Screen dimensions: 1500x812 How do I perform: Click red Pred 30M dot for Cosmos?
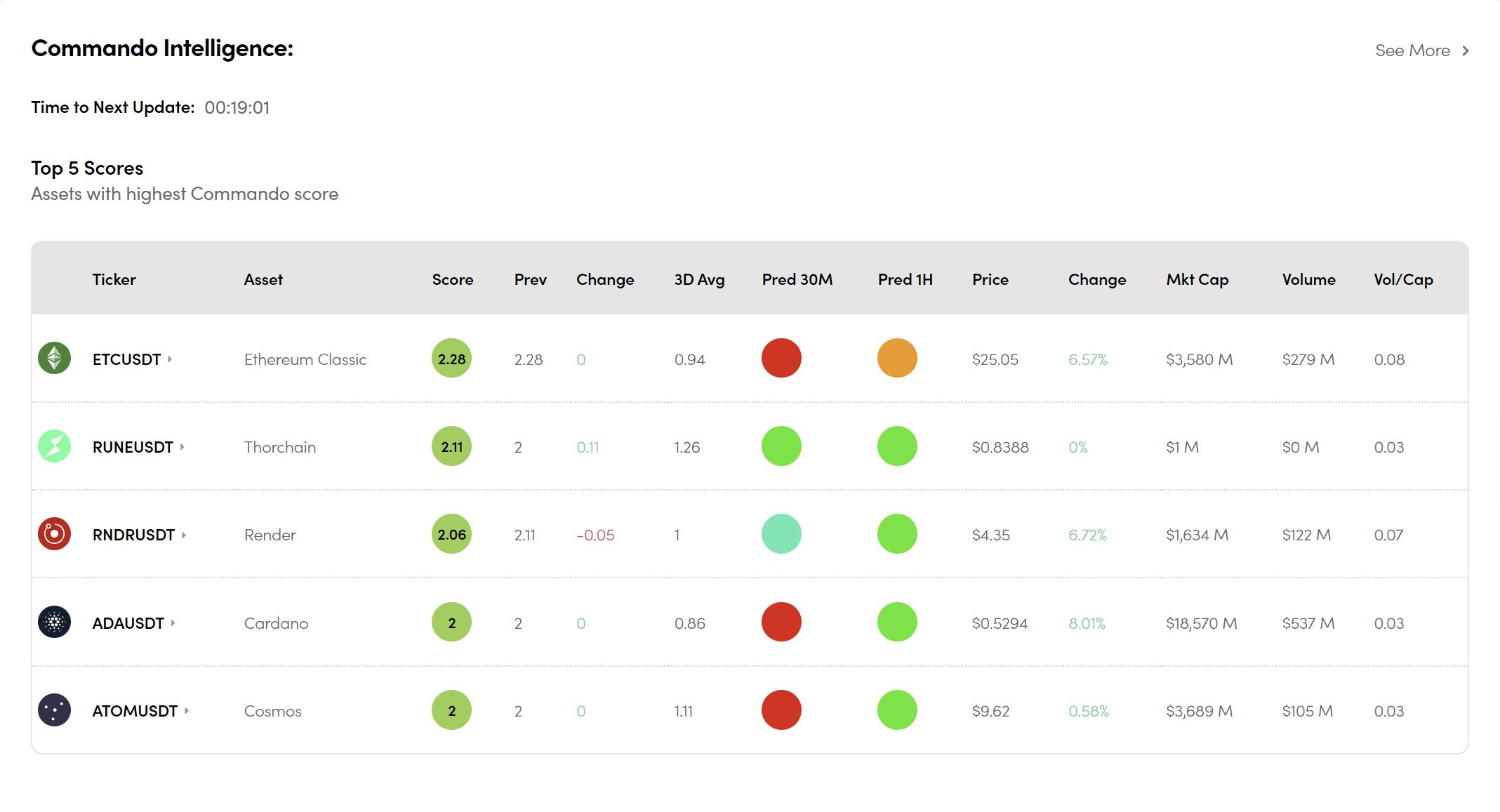coord(781,710)
